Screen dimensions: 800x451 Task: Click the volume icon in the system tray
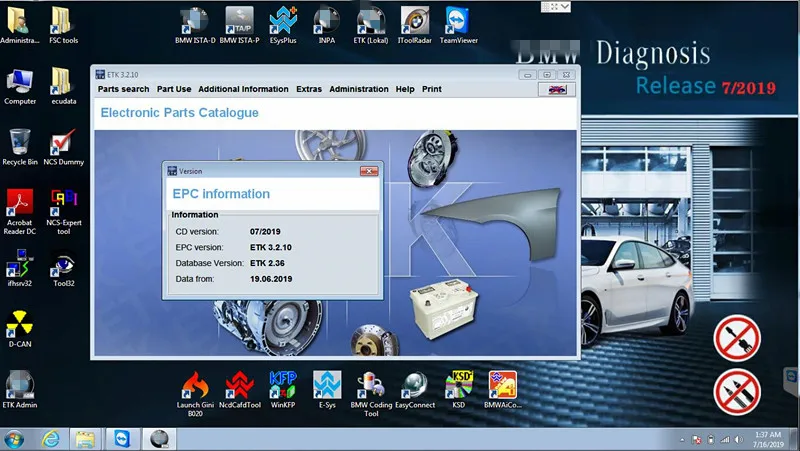tap(739, 439)
